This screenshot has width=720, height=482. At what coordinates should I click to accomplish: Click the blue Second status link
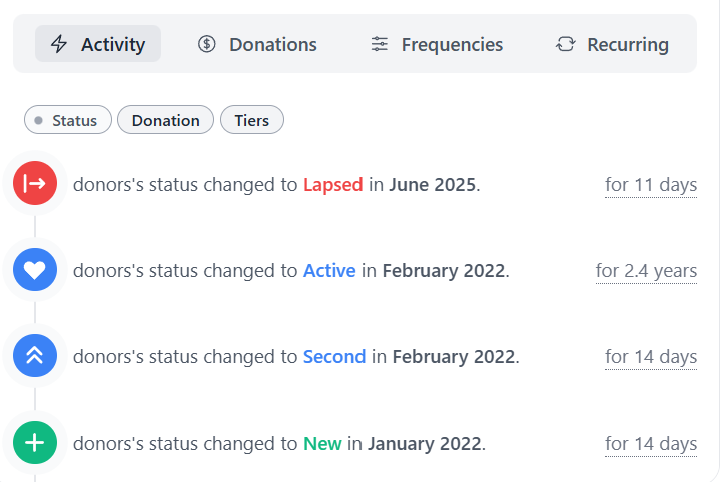tap(334, 356)
